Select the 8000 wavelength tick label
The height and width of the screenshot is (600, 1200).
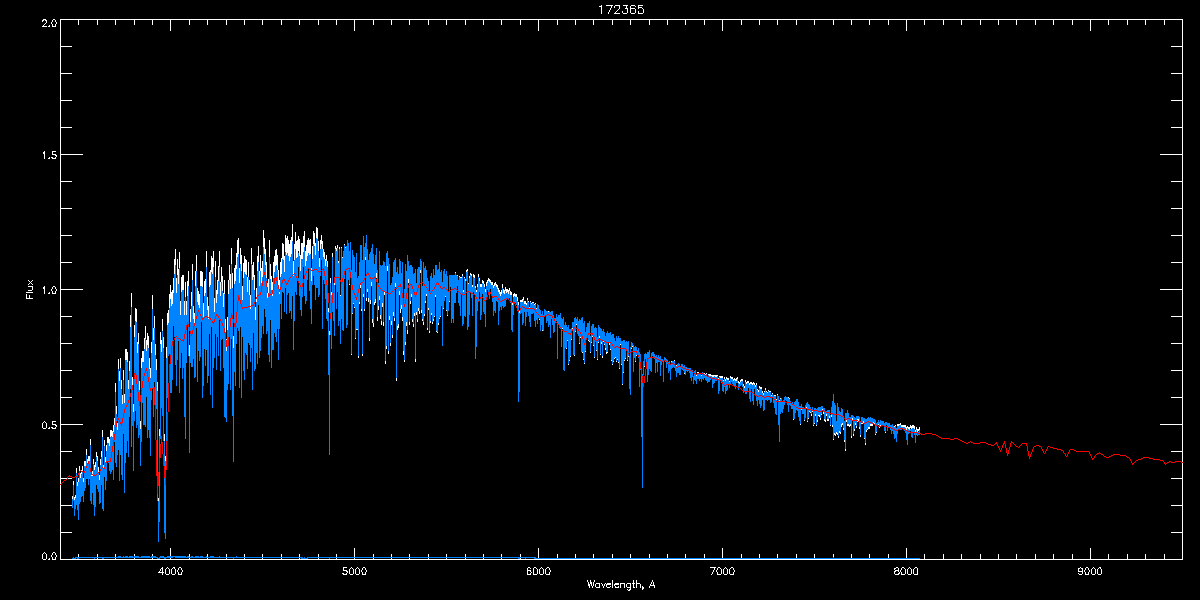[906, 572]
